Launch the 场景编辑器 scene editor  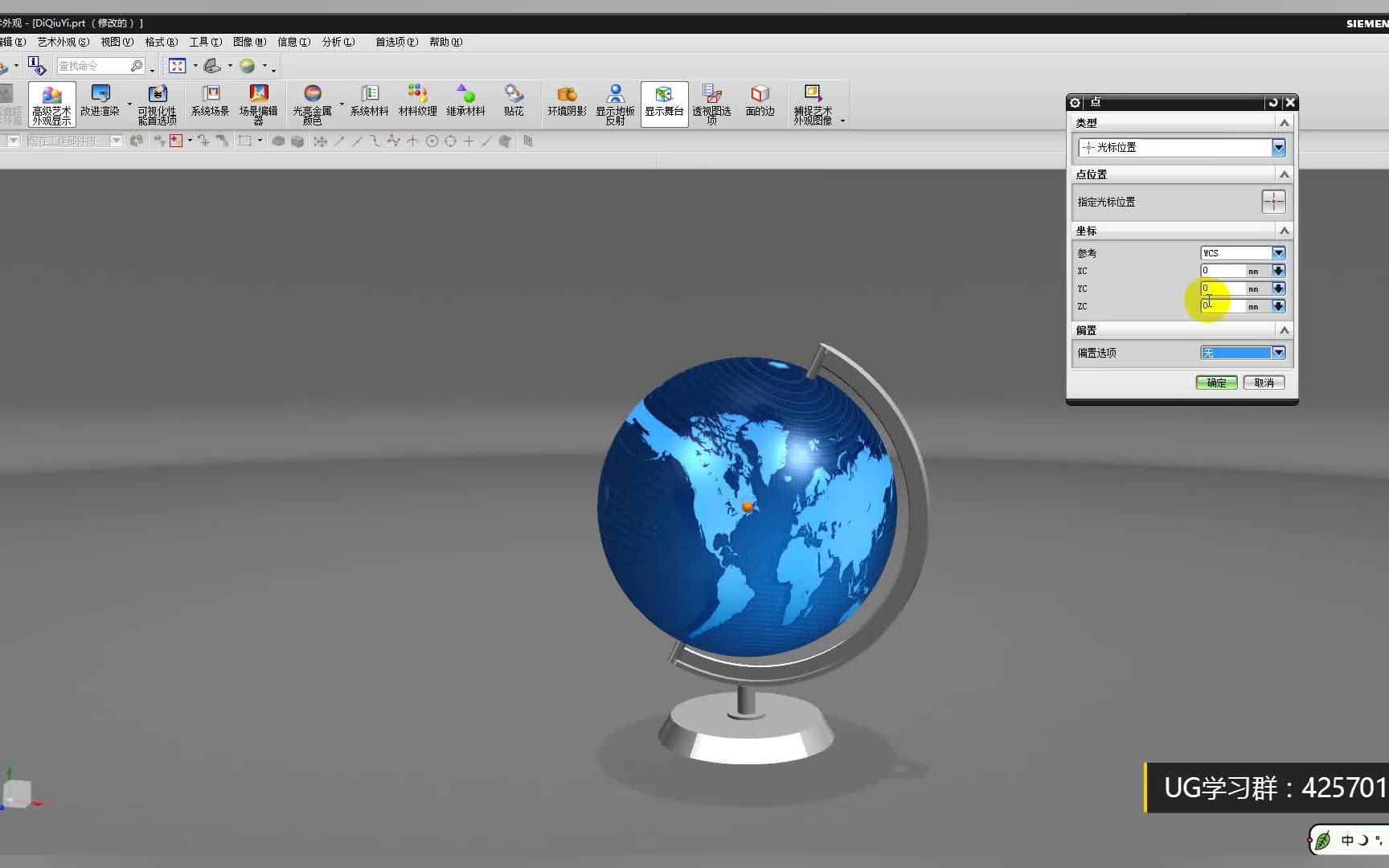point(258,104)
